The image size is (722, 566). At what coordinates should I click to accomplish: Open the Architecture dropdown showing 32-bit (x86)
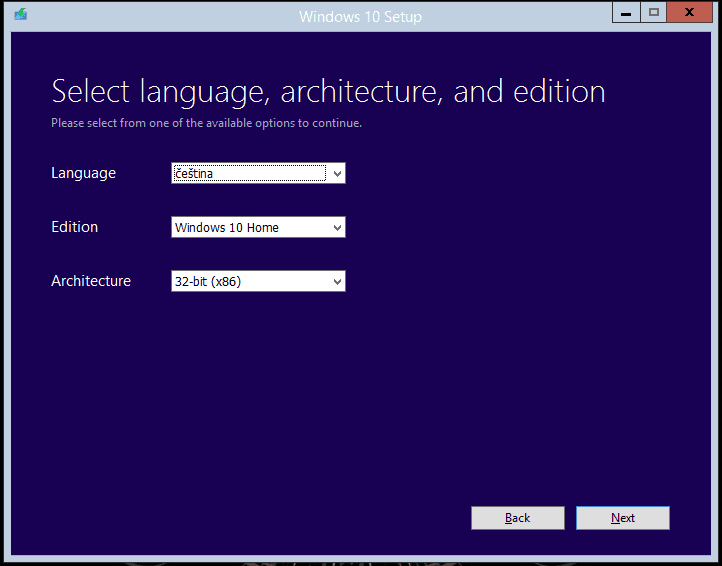pos(258,281)
